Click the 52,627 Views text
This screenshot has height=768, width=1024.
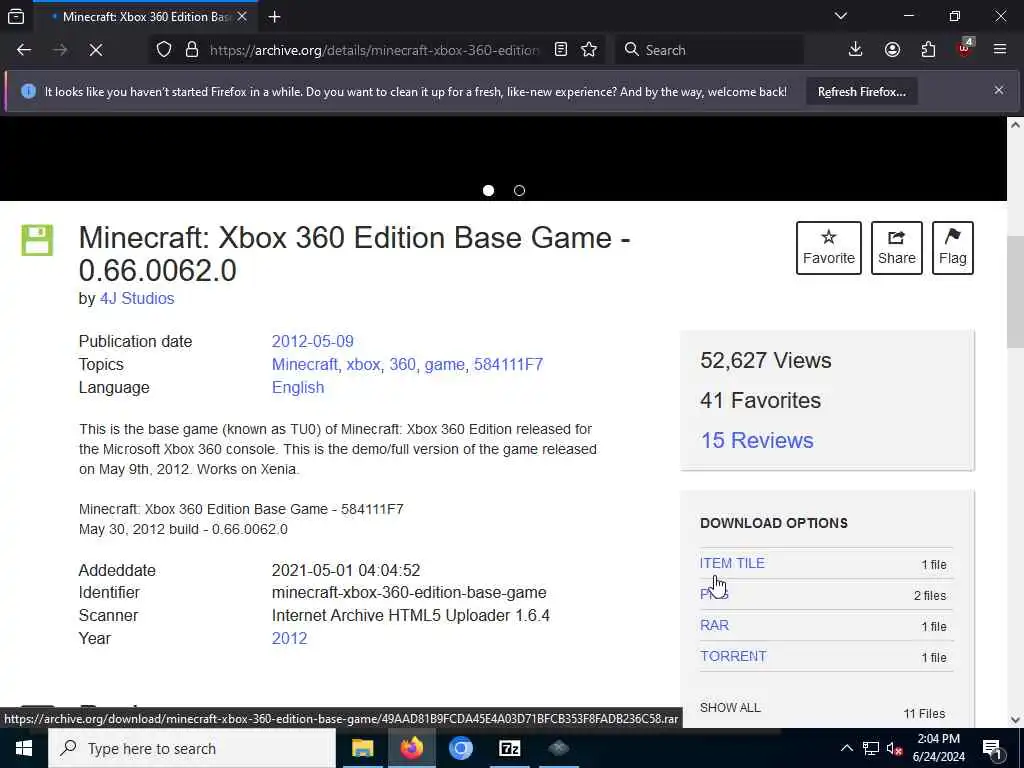[x=765, y=360]
